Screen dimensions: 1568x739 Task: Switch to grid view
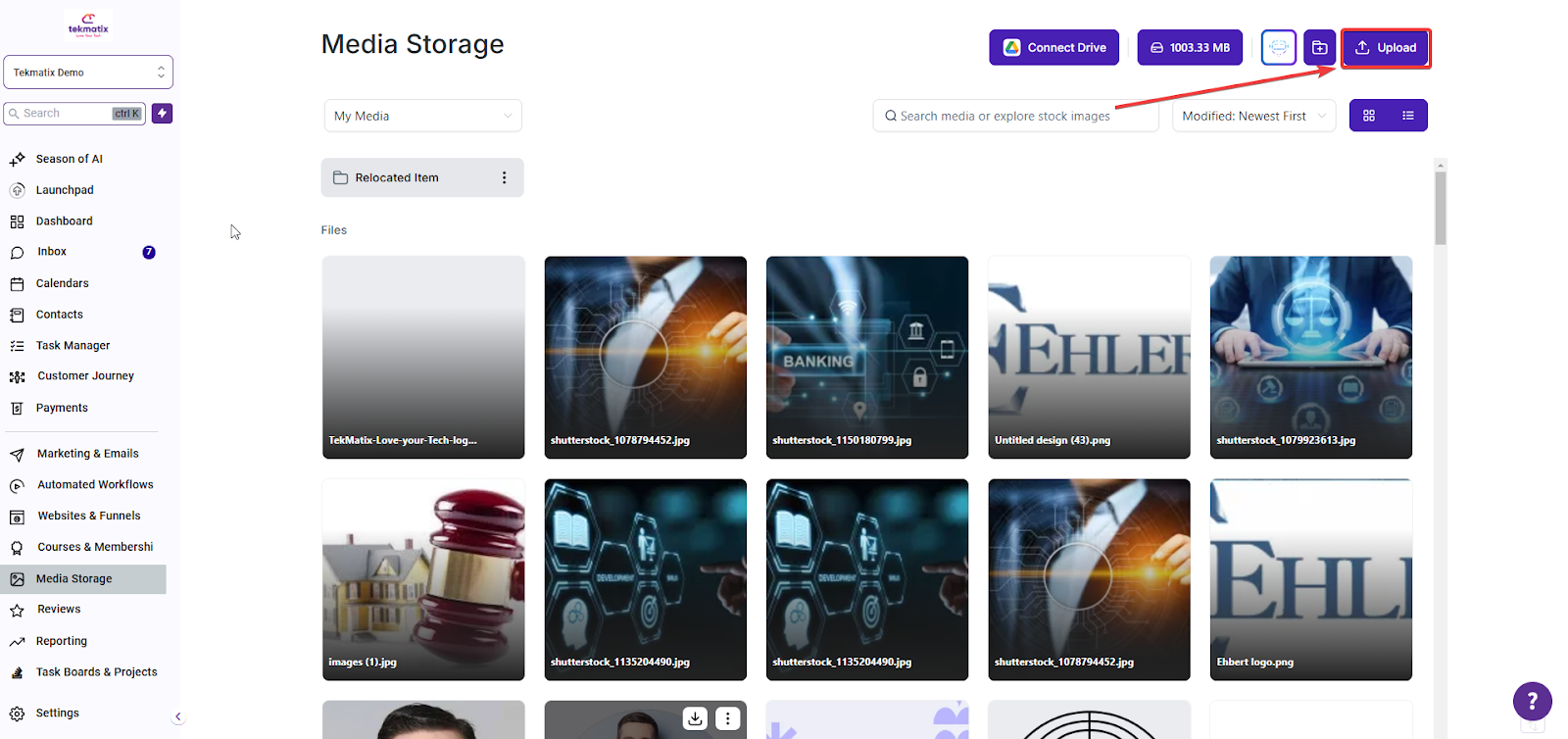[1369, 116]
